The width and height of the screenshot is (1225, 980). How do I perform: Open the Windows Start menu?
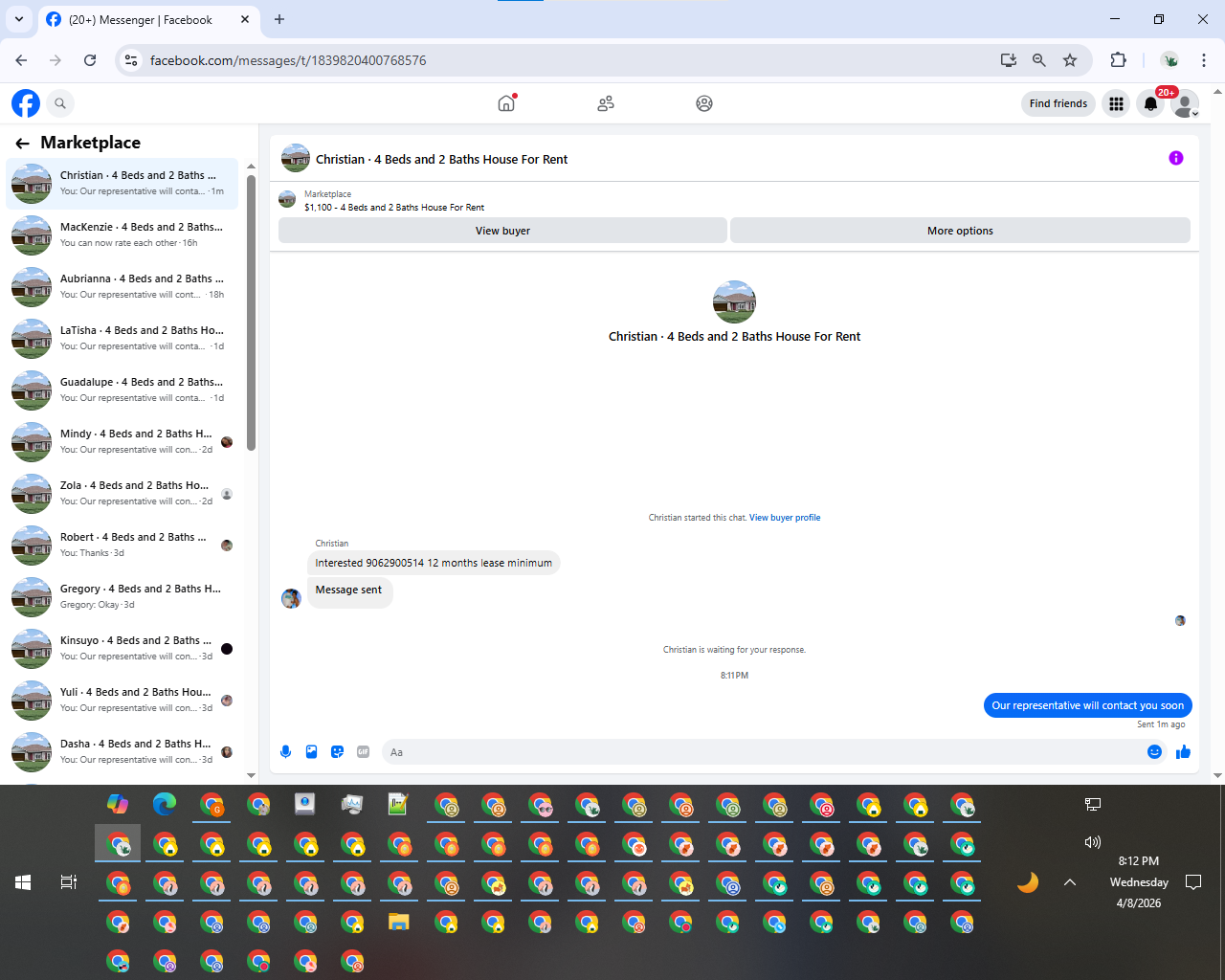23,882
